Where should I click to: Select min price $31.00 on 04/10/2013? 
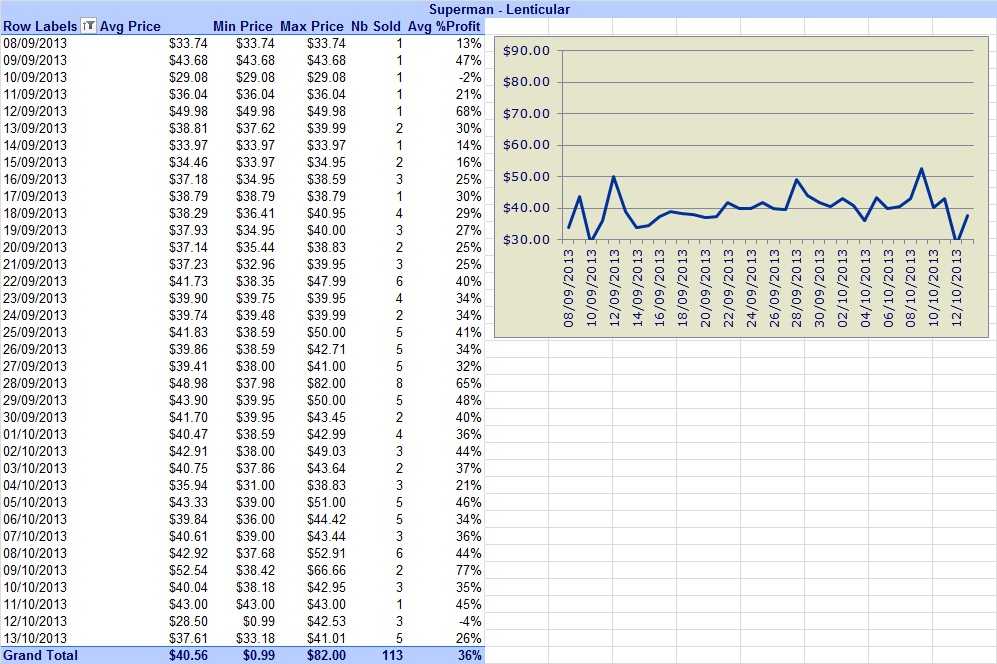click(255, 485)
